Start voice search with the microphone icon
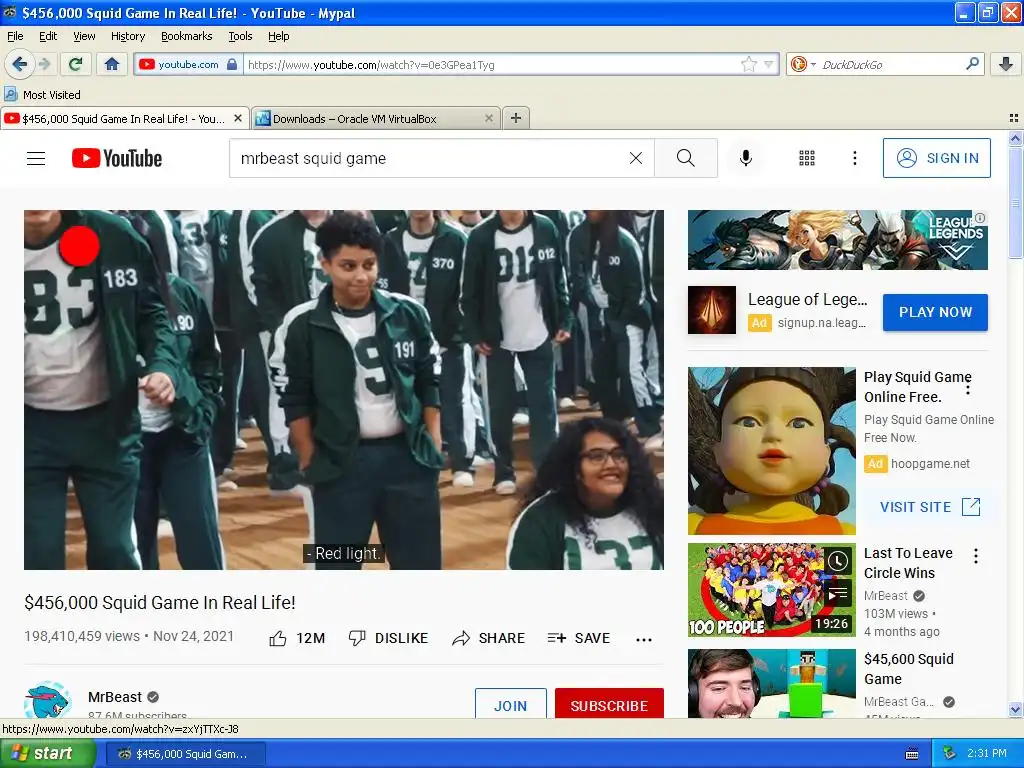The image size is (1024, 768). (x=745, y=158)
